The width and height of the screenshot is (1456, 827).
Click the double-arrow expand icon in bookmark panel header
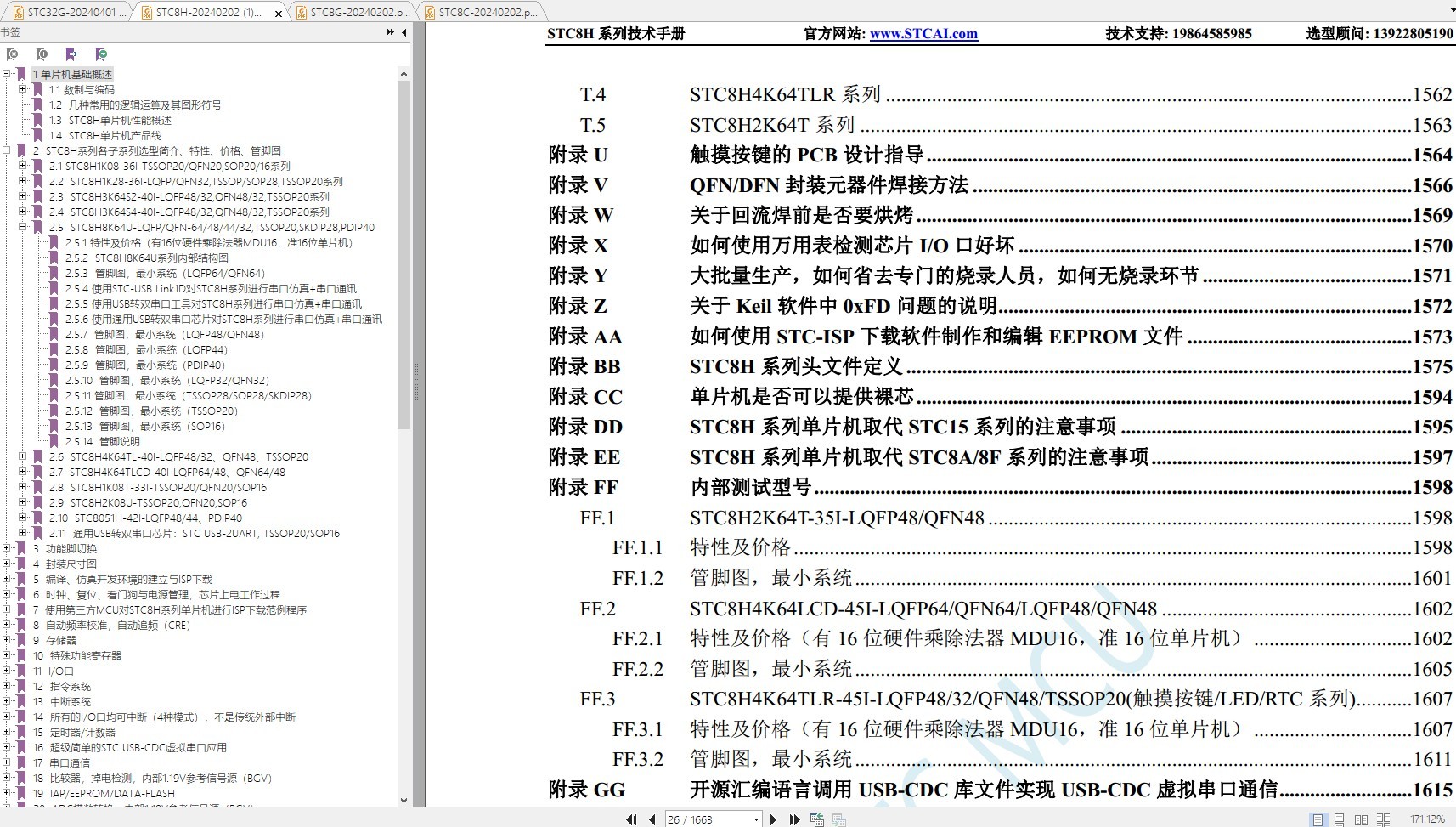[391, 32]
